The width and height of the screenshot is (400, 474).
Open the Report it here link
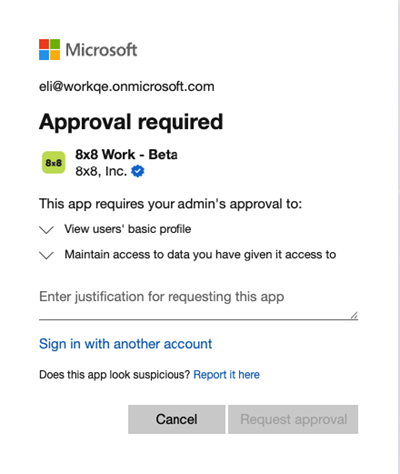[x=226, y=375]
